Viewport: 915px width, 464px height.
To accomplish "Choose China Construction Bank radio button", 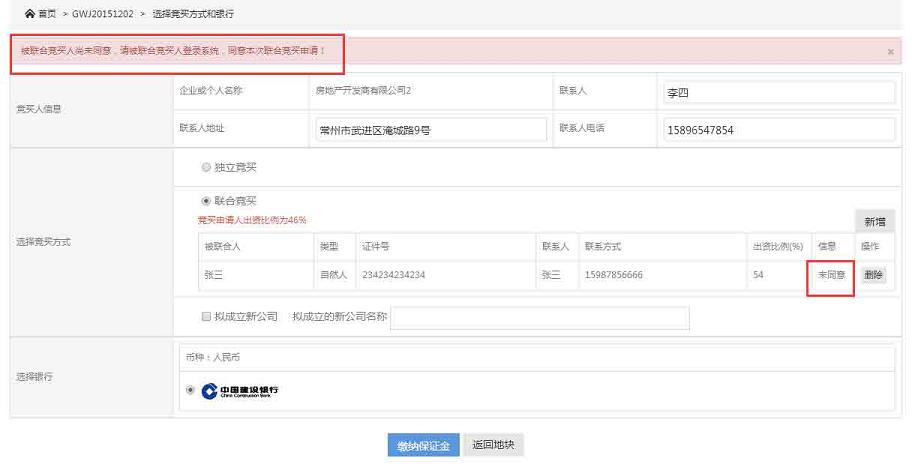I will pos(190,390).
